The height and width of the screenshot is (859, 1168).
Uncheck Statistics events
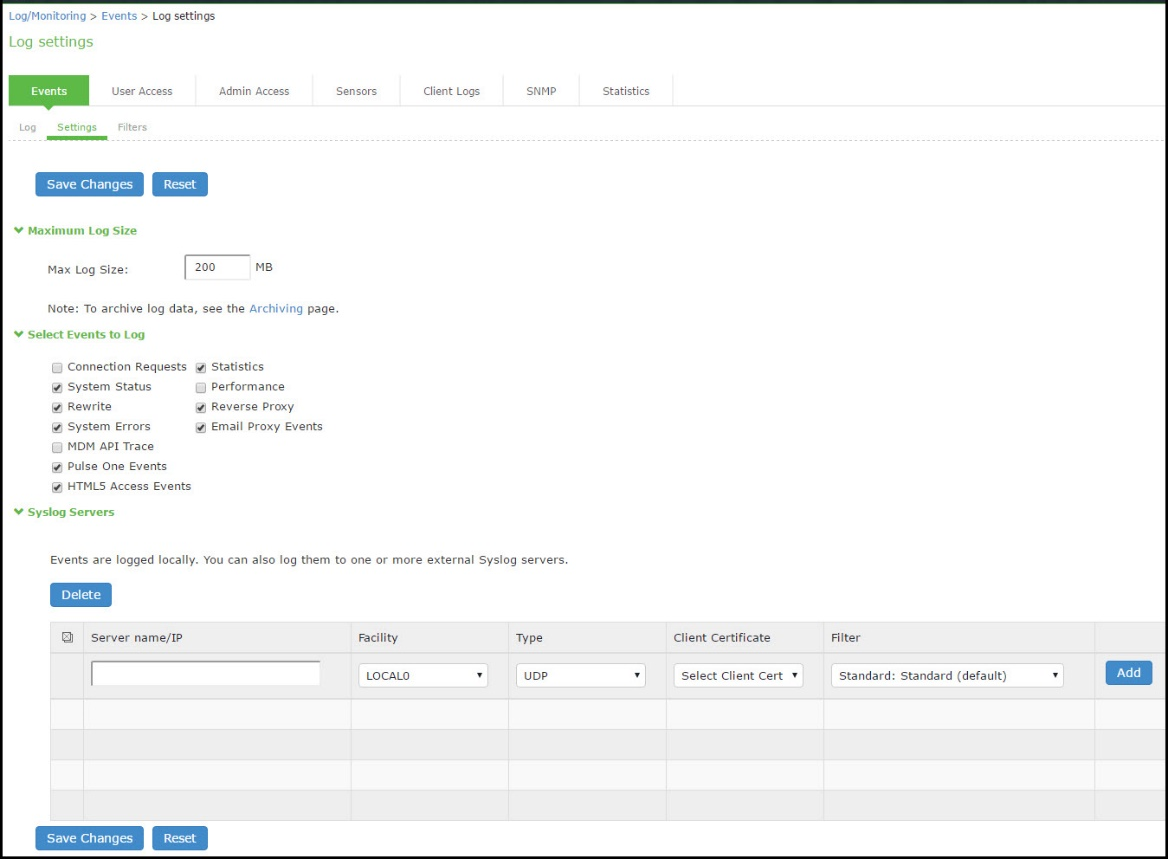click(200, 367)
